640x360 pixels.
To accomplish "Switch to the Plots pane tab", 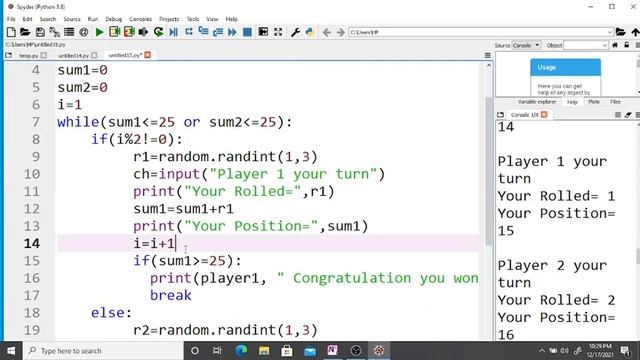I will [594, 102].
